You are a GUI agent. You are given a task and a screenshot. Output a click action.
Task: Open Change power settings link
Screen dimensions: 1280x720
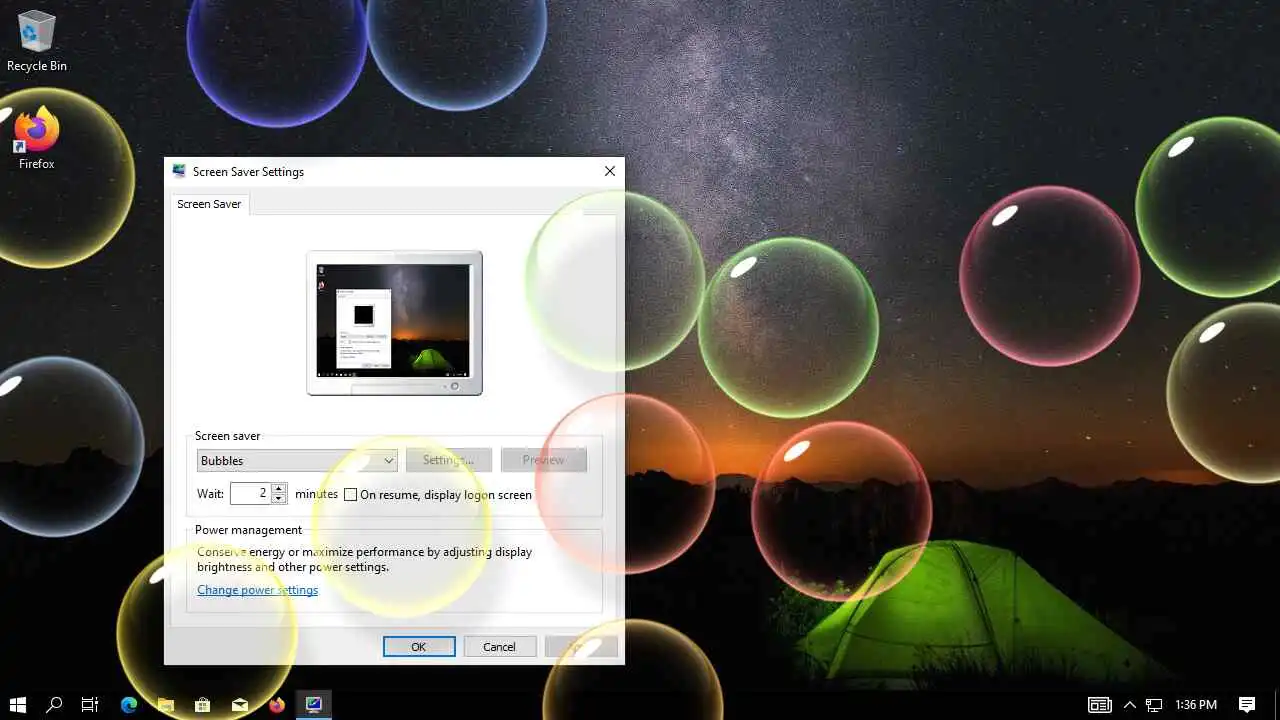point(257,590)
